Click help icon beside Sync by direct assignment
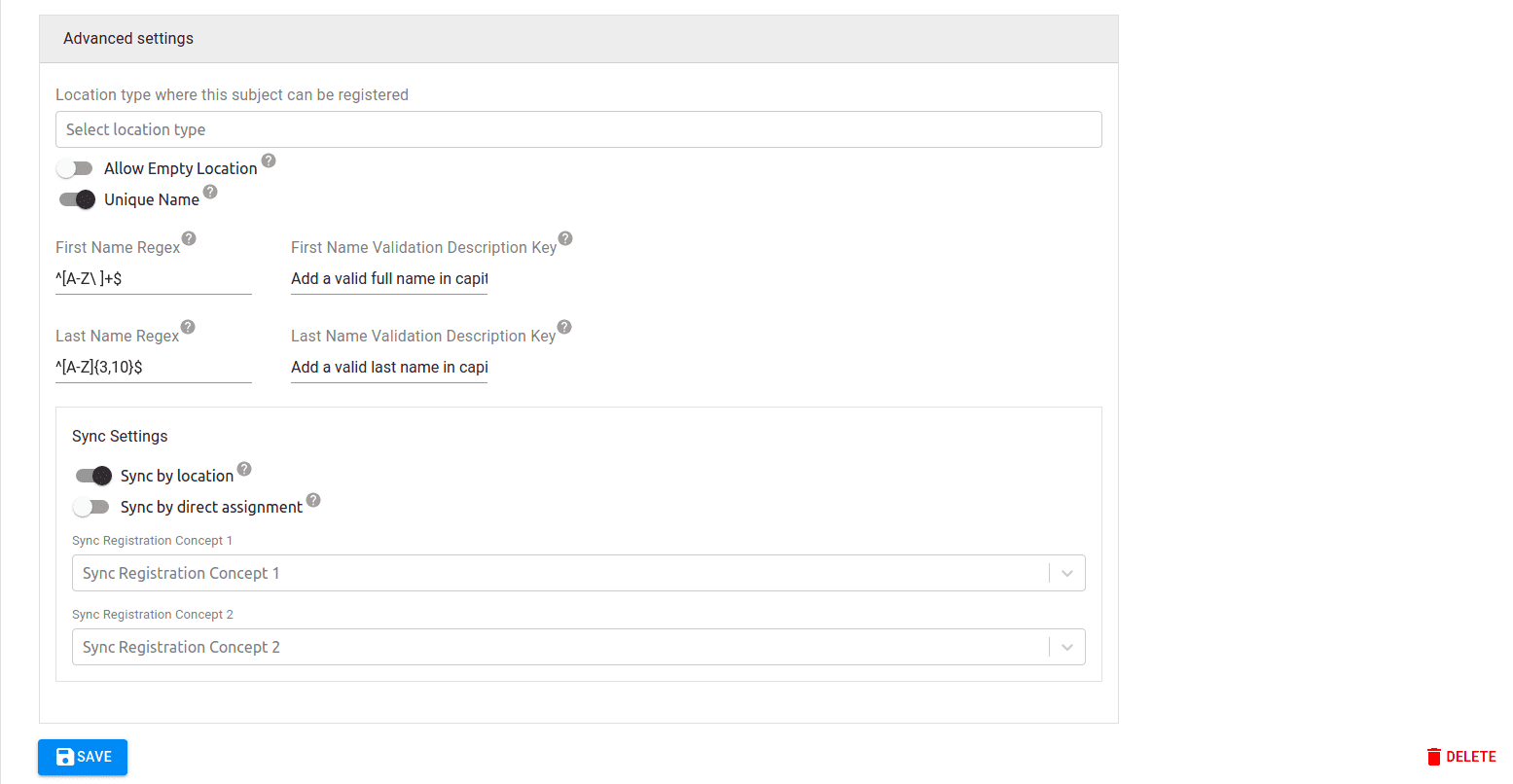This screenshot has width=1513, height=784. (x=313, y=500)
